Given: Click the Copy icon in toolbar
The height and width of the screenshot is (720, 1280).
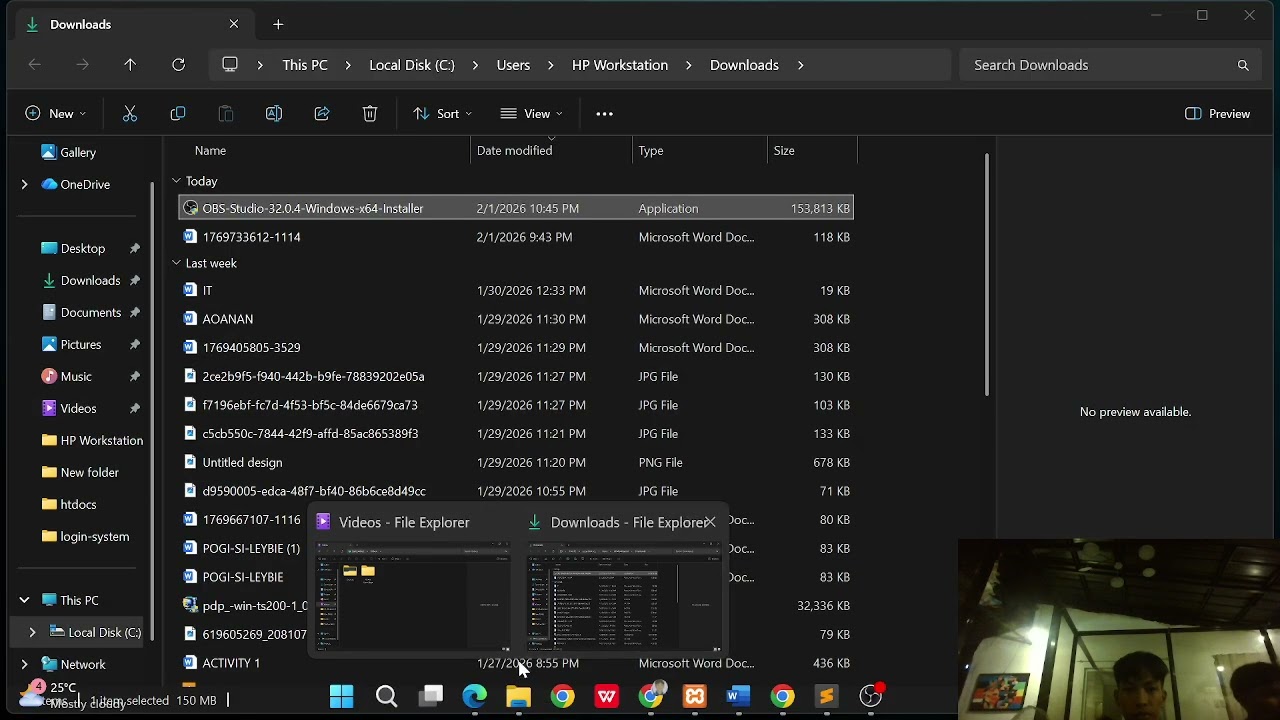Looking at the screenshot, I should 178,114.
